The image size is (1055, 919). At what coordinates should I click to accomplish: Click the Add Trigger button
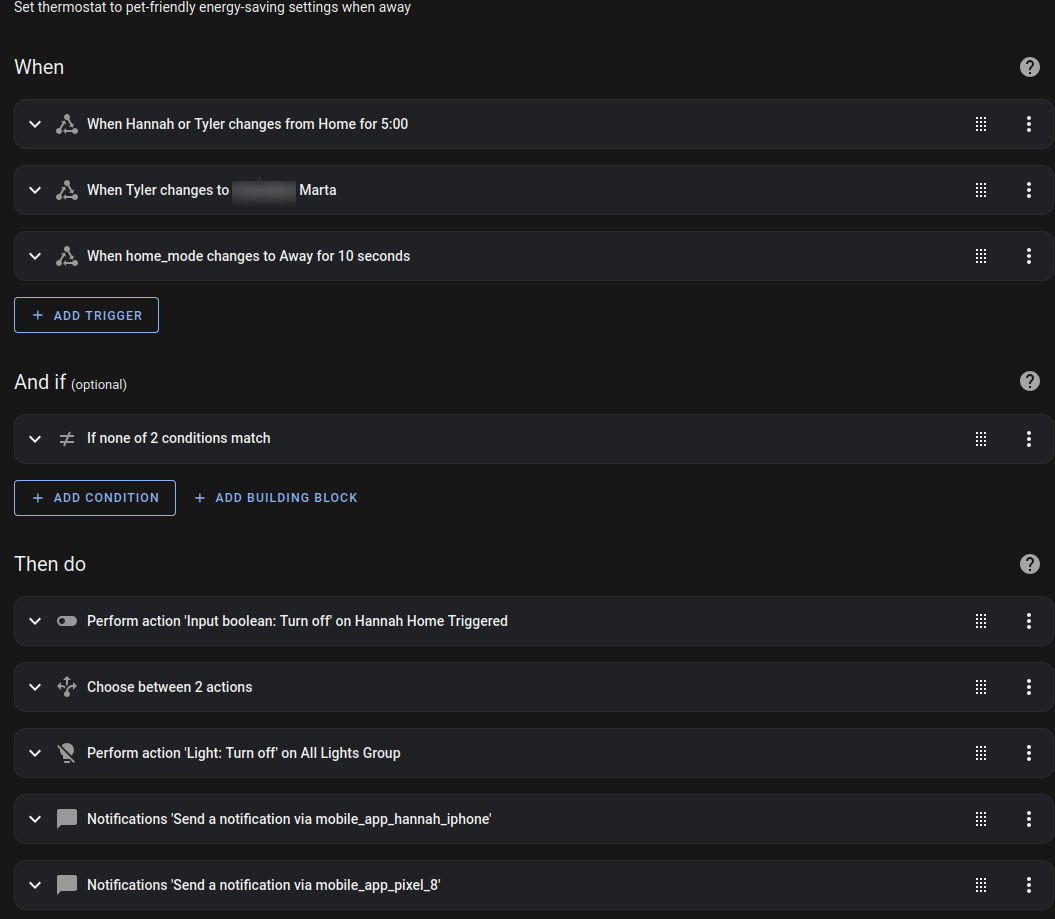point(86,315)
